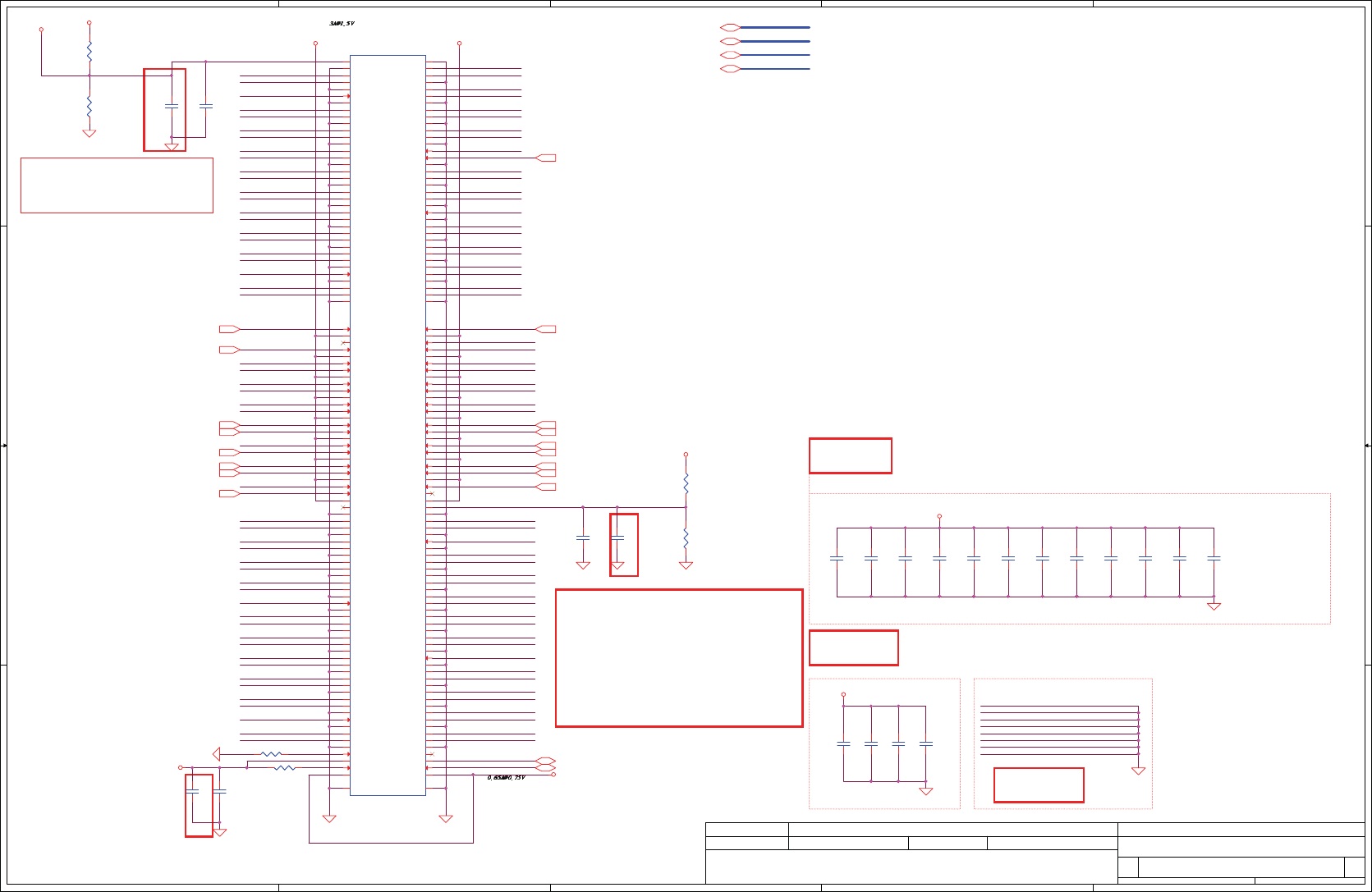Select the lower resistor of the middle voltage divider
Image resolution: width=1372 pixels, height=892 pixels.
[x=686, y=538]
